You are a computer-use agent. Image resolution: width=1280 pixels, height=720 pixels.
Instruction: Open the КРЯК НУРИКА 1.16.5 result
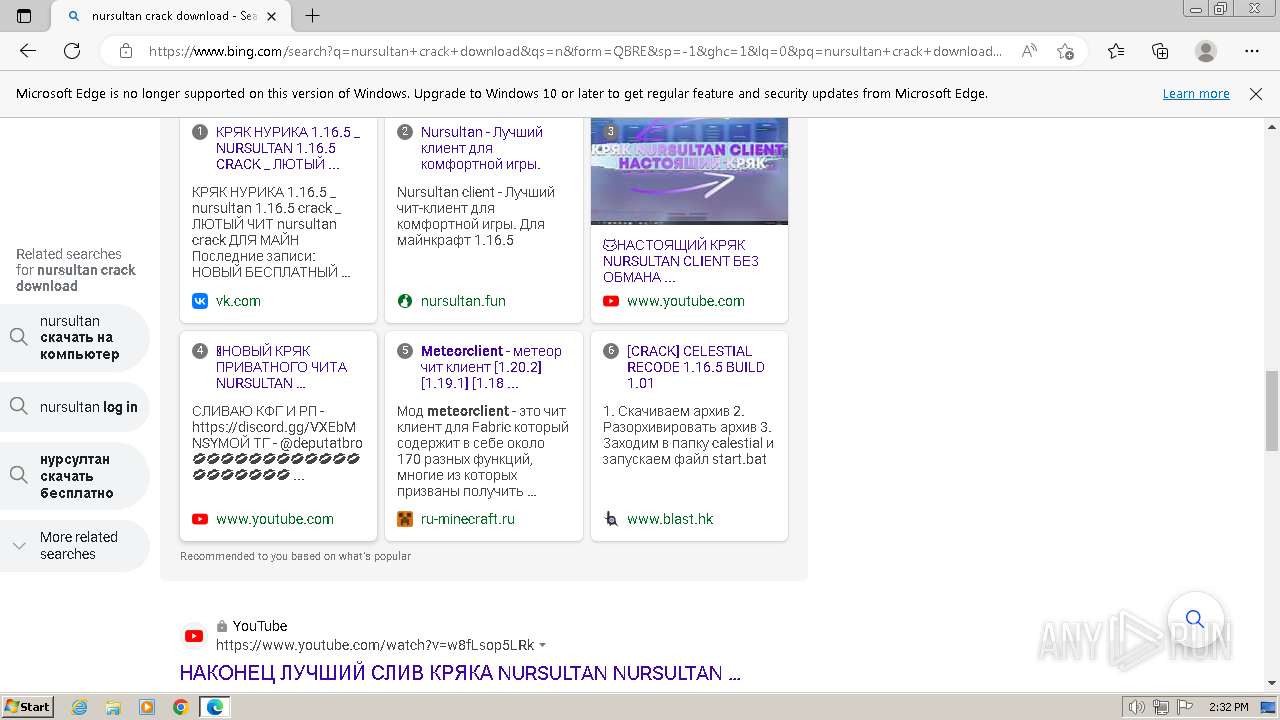pyautogui.click(x=288, y=148)
